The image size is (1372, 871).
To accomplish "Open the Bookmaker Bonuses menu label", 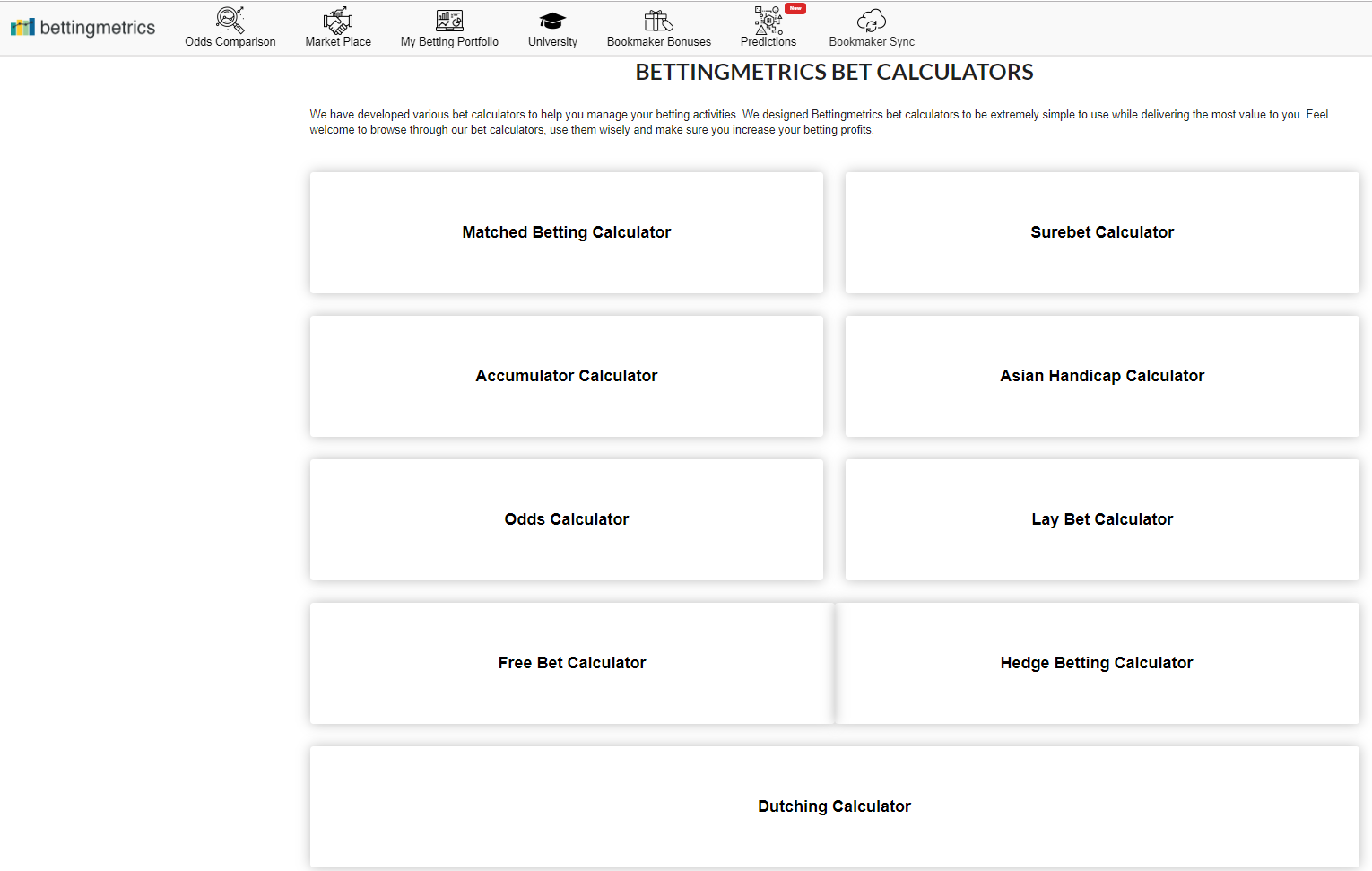I will click(659, 42).
